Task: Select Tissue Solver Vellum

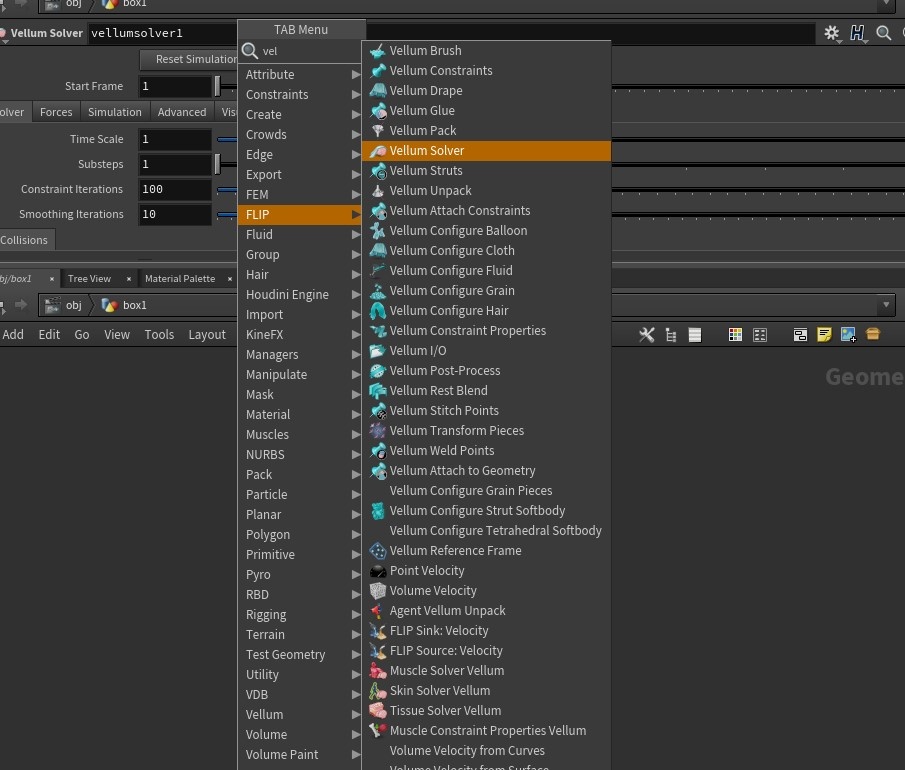Action: click(x=486, y=711)
